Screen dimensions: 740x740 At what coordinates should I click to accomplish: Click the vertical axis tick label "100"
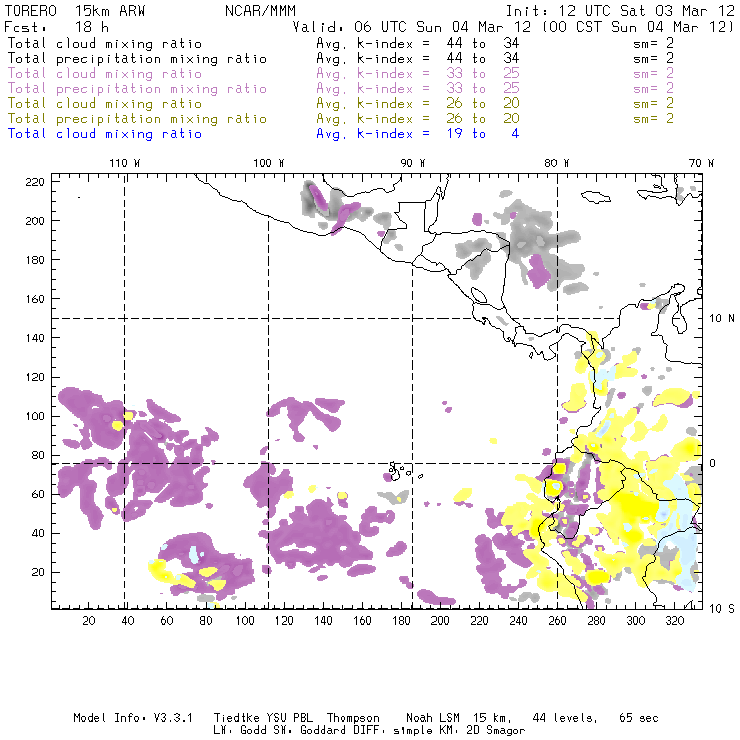34,416
